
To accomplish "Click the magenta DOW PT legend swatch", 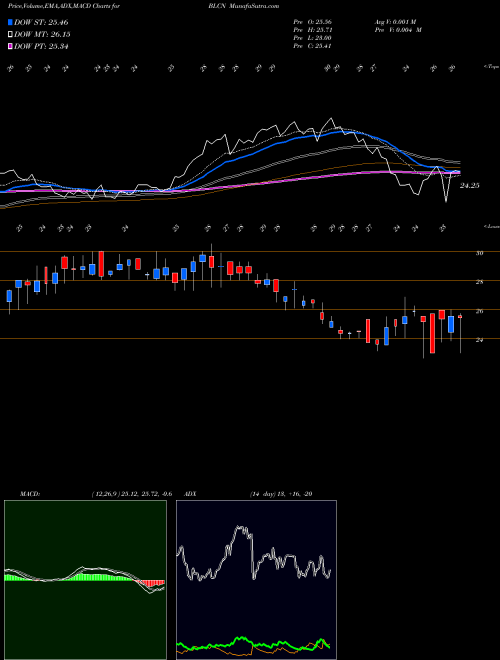I will (10, 46).
